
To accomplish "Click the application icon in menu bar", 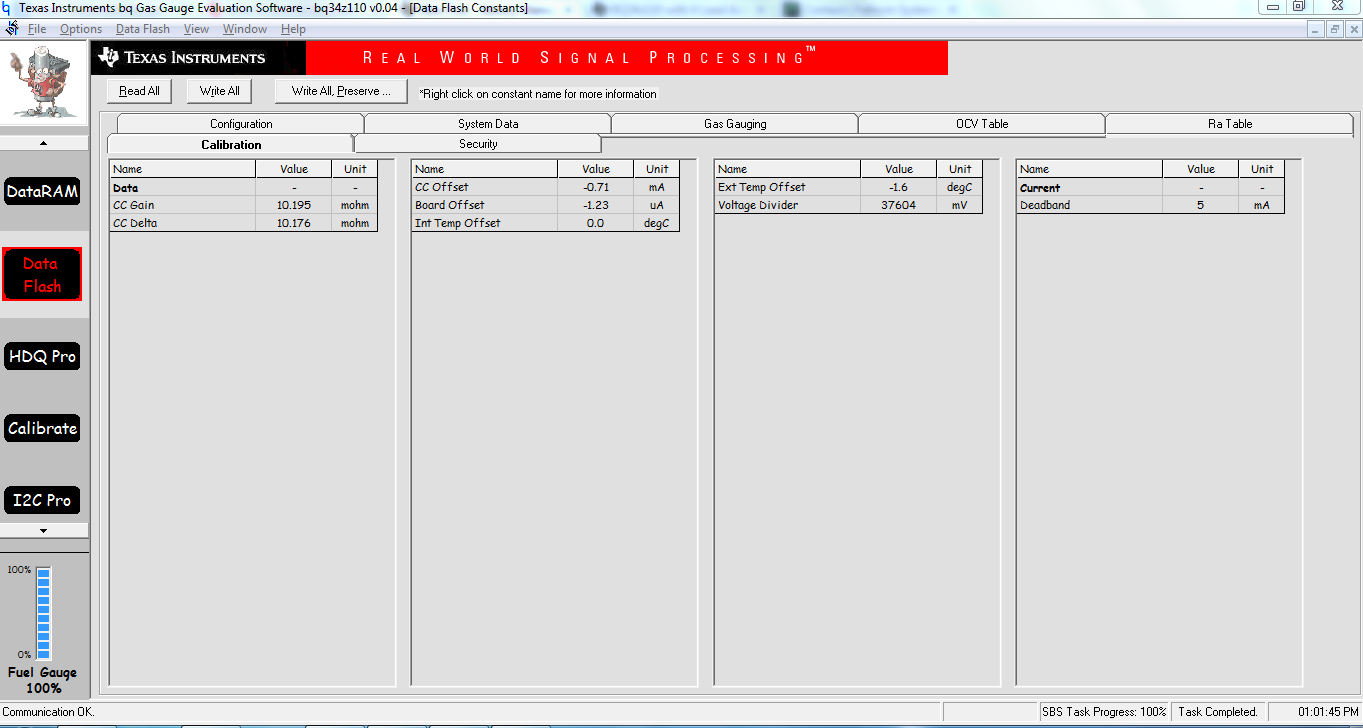I will point(12,29).
